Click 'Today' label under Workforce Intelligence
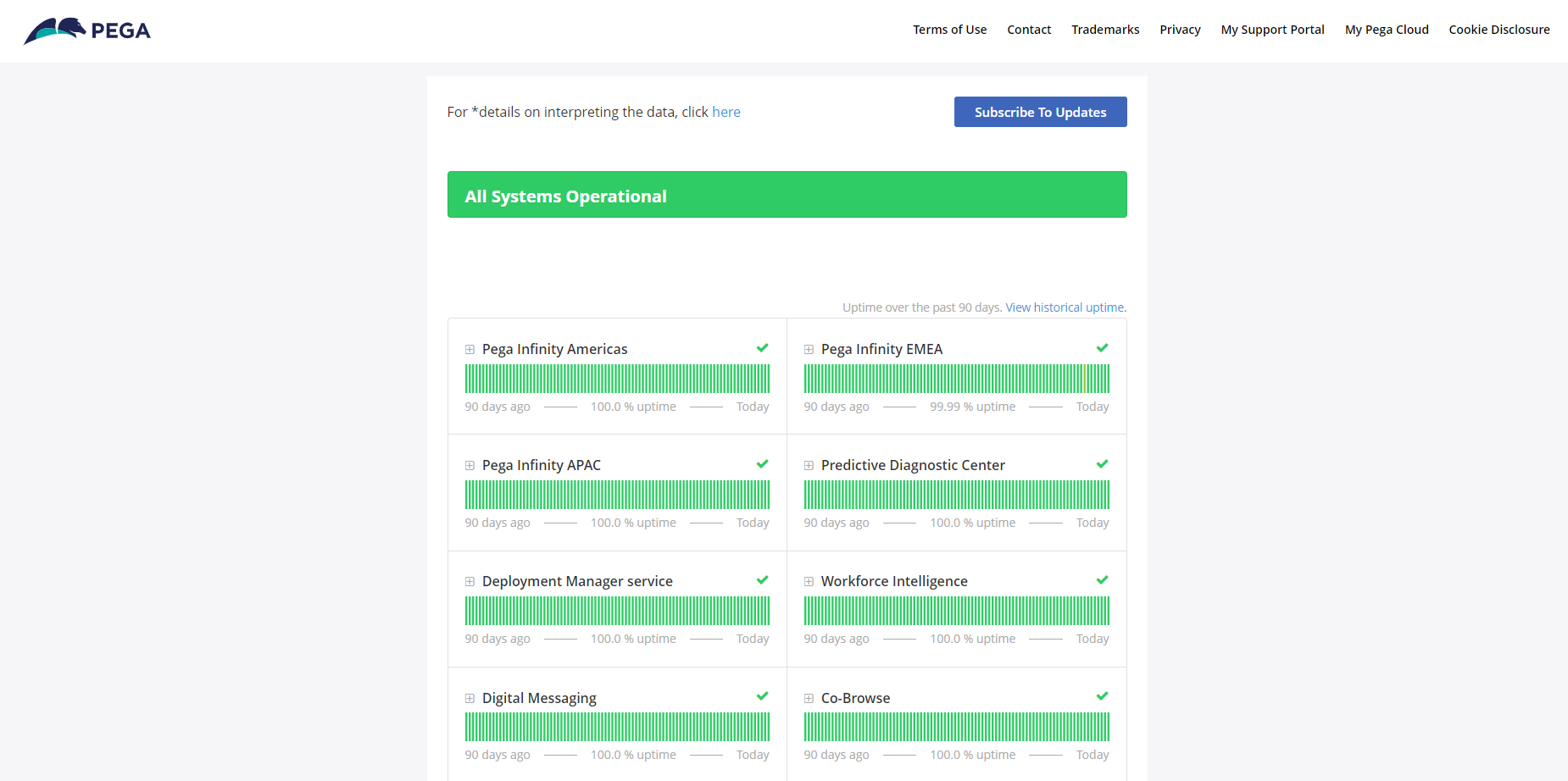The width and height of the screenshot is (1568, 781). point(1093,639)
